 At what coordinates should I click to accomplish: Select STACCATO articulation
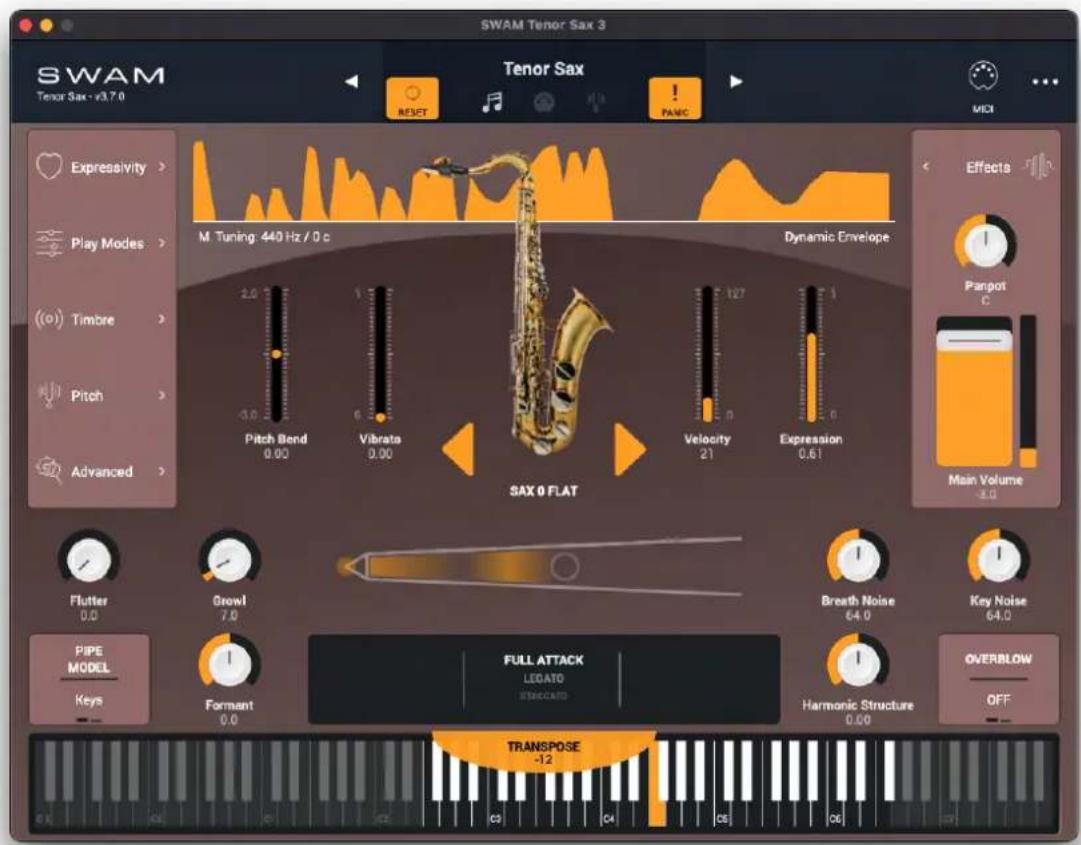[543, 696]
